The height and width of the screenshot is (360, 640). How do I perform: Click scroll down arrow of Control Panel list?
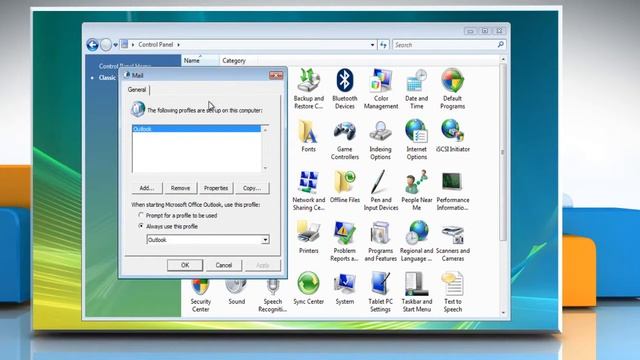pos(503,313)
